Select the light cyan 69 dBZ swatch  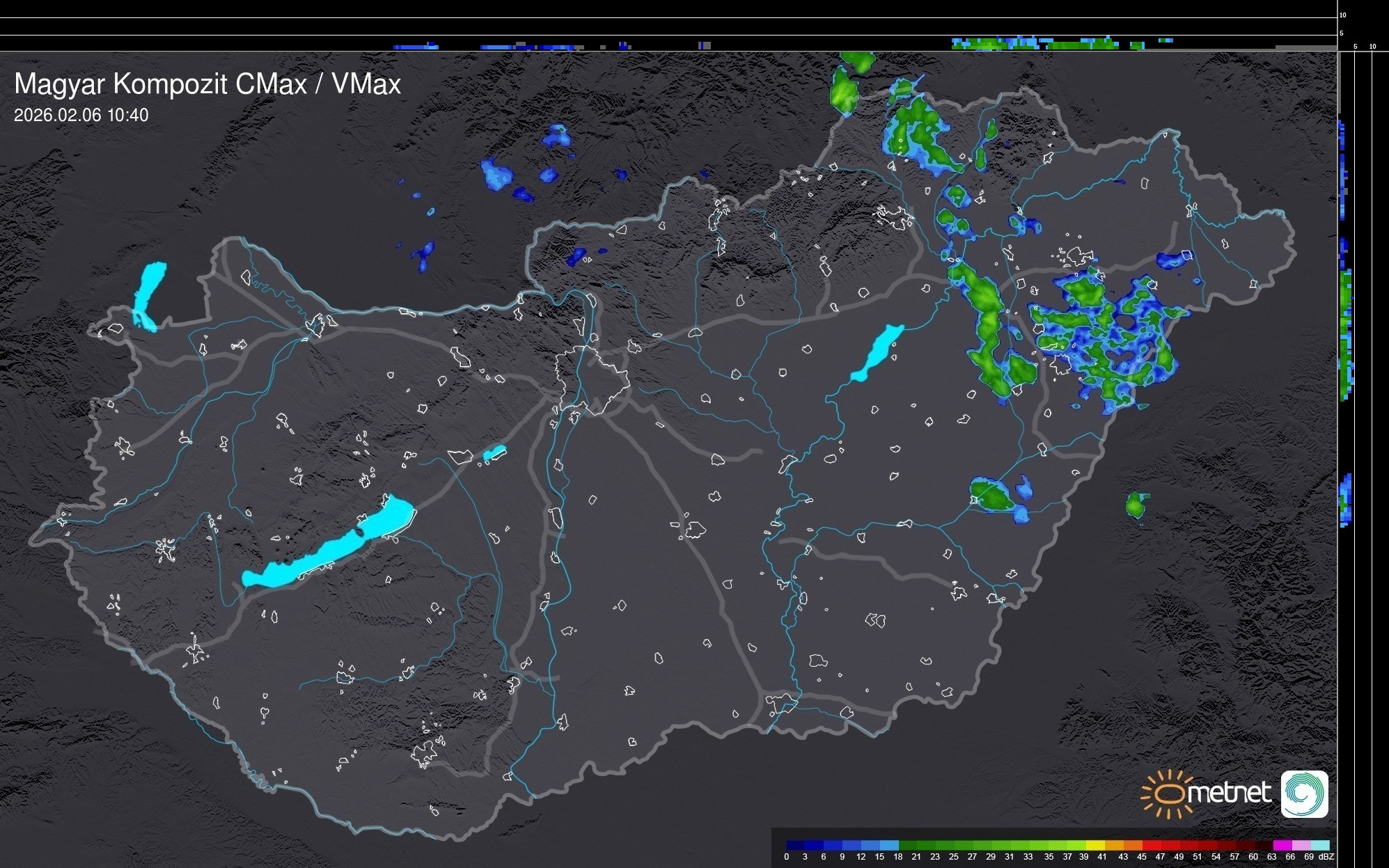(1319, 845)
